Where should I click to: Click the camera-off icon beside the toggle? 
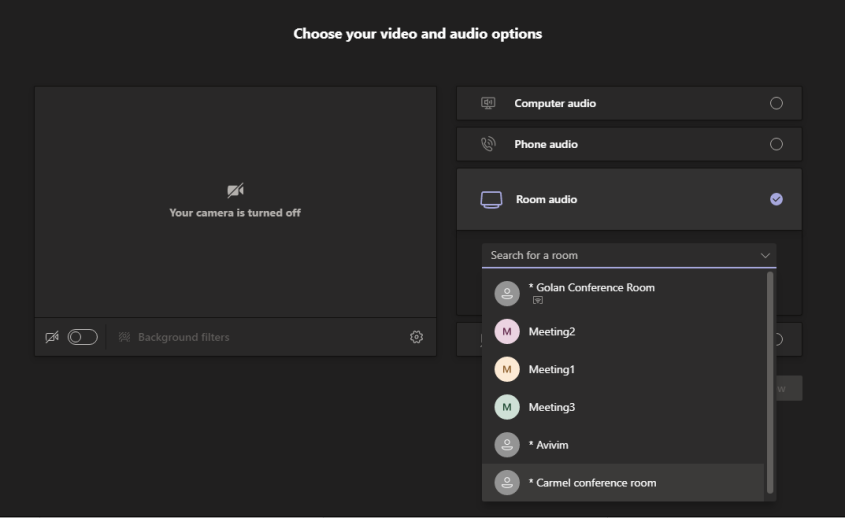point(52,337)
